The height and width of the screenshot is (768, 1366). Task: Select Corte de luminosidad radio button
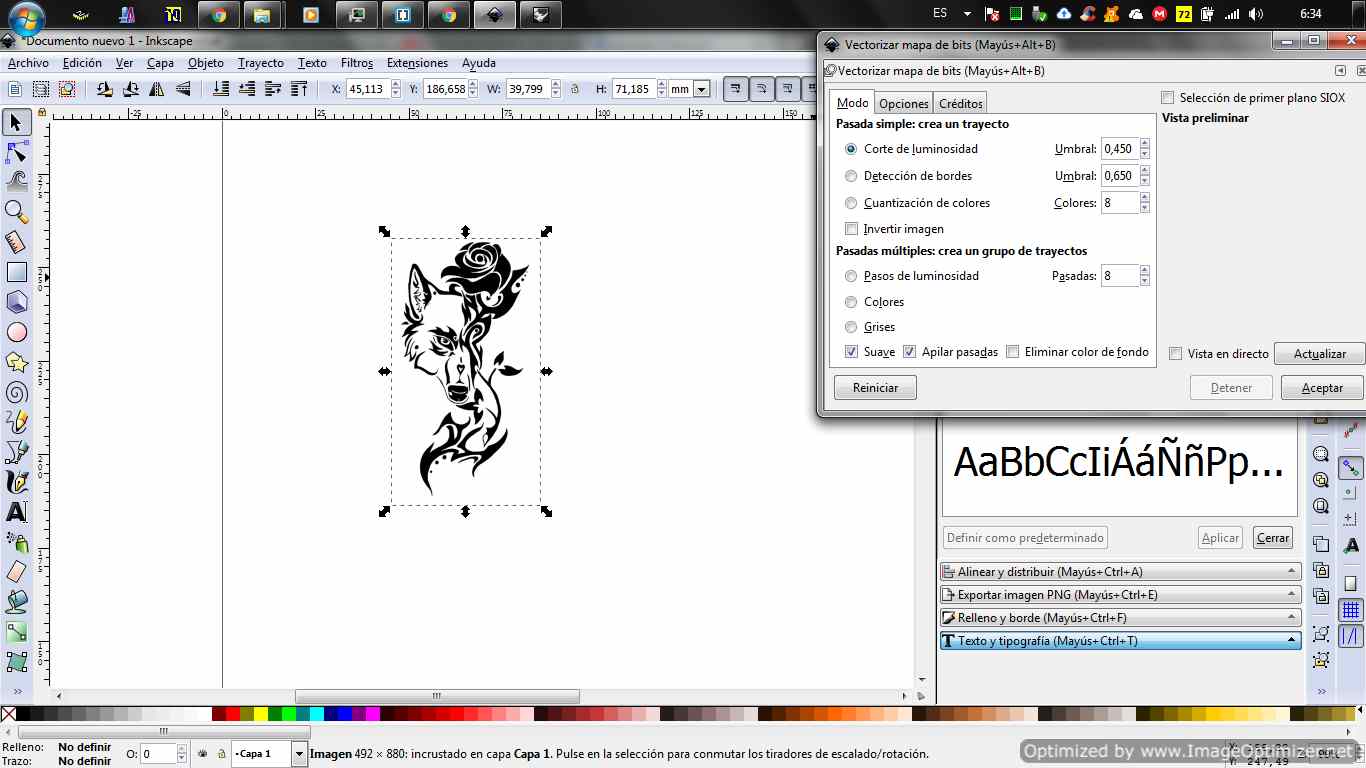click(851, 149)
